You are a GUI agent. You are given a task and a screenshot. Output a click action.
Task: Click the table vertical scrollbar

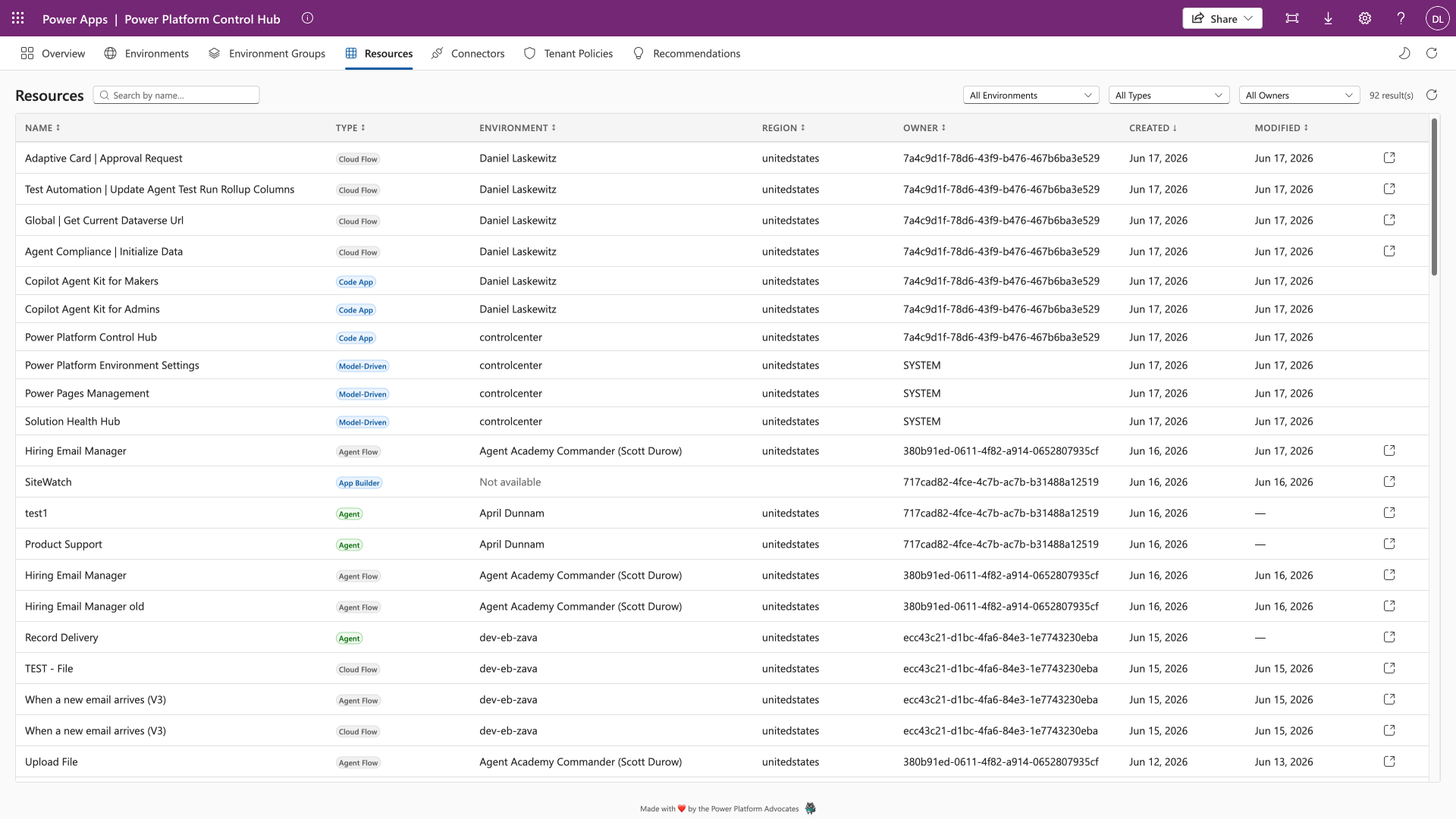(1434, 197)
